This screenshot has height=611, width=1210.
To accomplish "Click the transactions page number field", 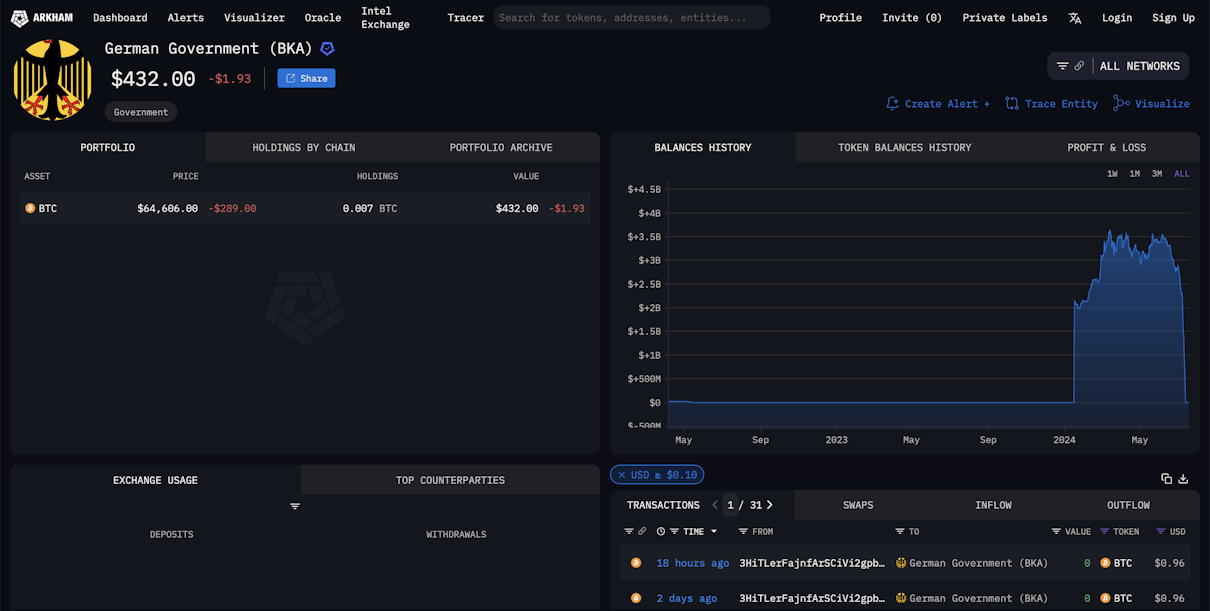I will point(731,505).
